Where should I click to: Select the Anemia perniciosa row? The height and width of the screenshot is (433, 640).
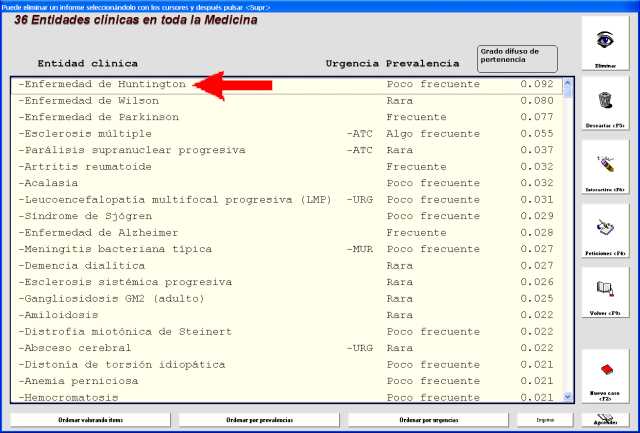click(x=287, y=381)
